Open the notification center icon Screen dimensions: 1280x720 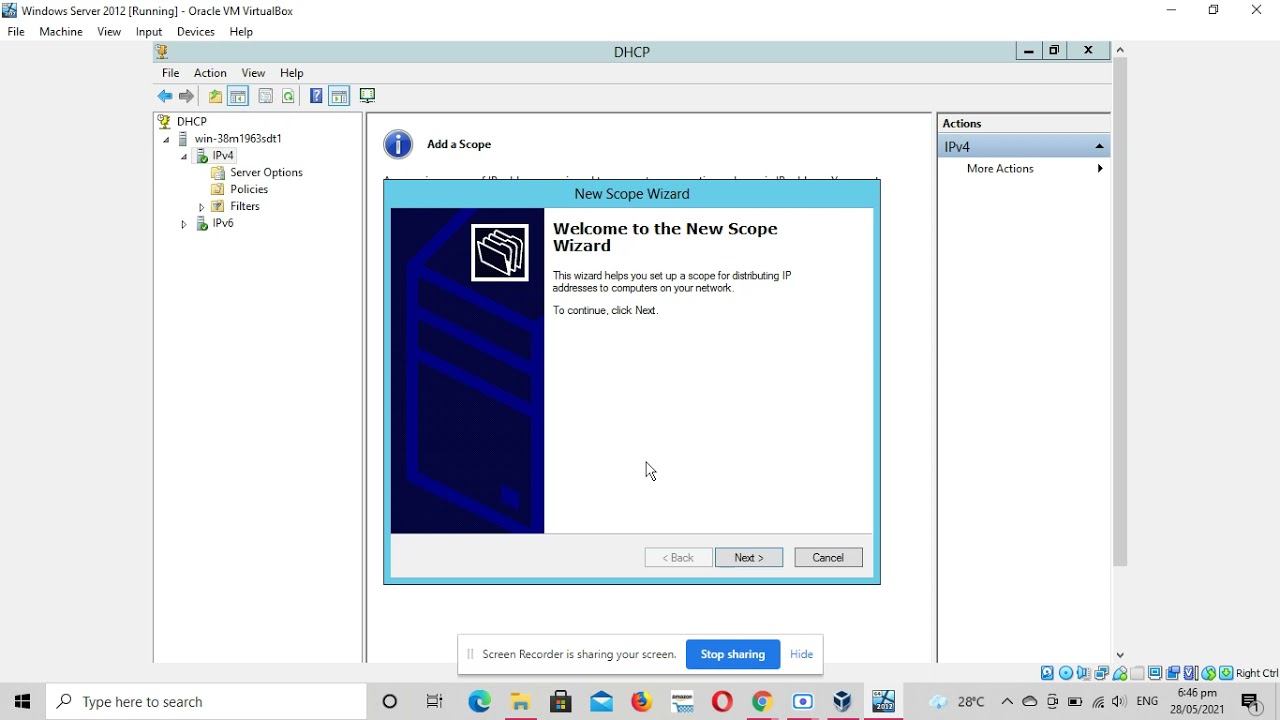point(1252,702)
